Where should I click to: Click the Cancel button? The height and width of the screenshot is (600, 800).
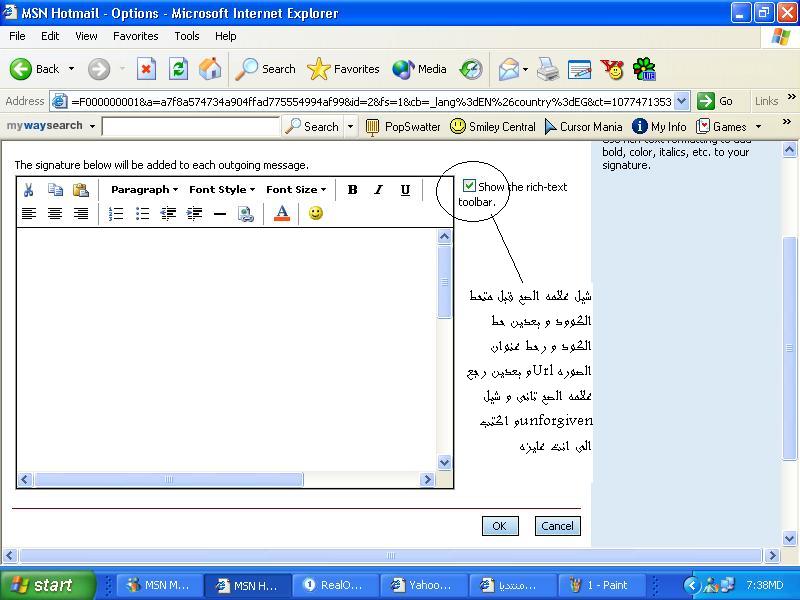[x=558, y=526]
